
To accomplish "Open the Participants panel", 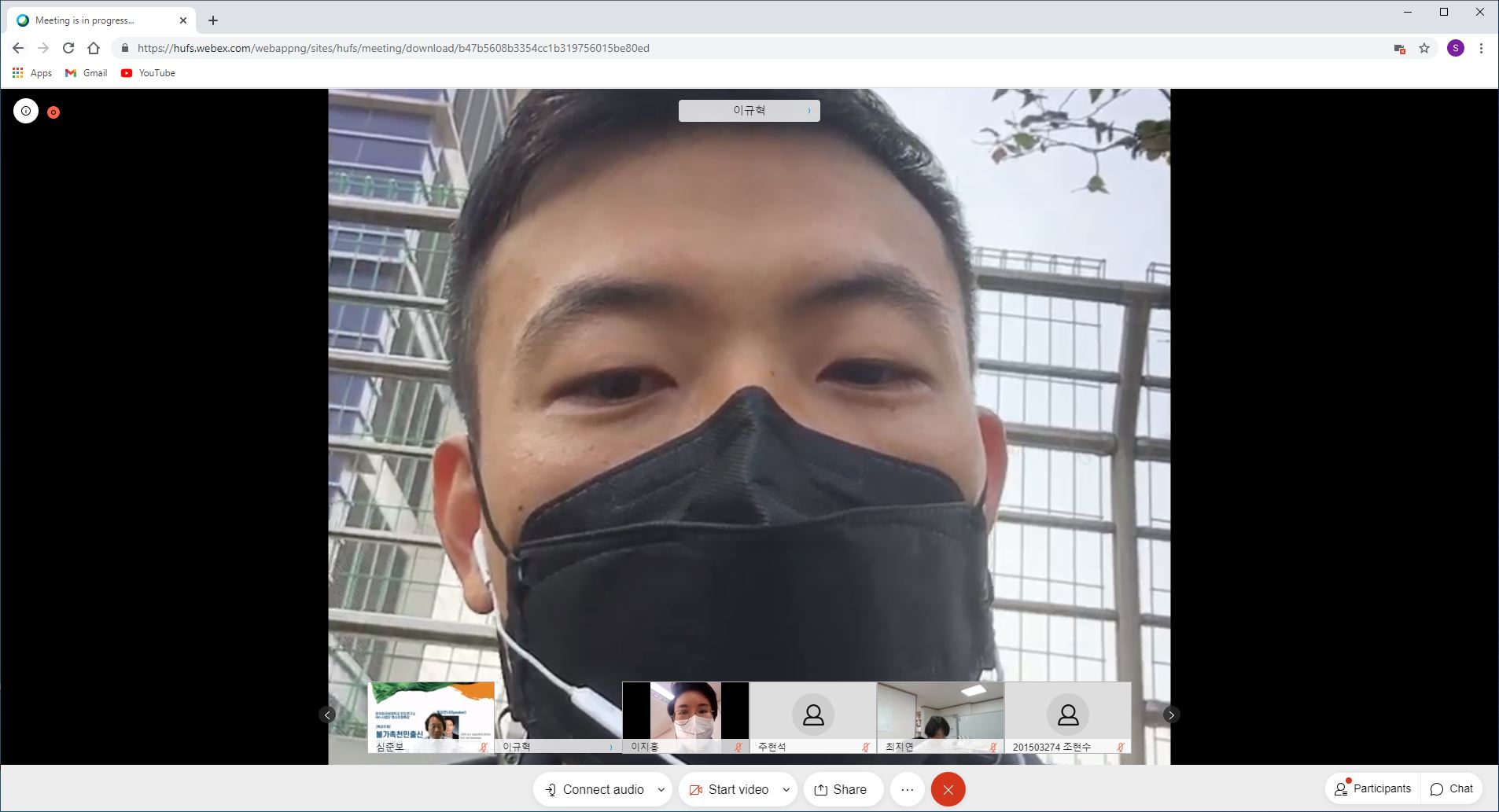I will pyautogui.click(x=1372, y=788).
